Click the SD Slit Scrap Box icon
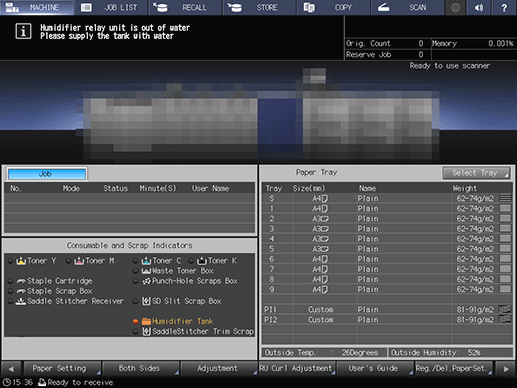Image resolution: width=517 pixels, height=388 pixels. (x=146, y=301)
